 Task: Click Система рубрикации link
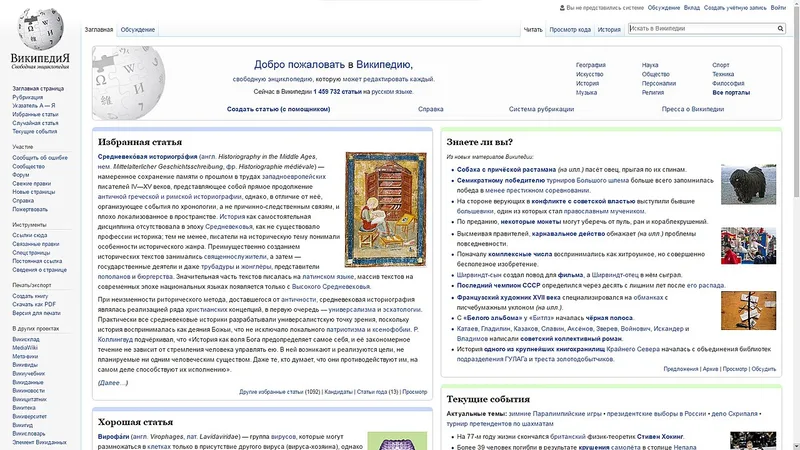pyautogui.click(x=541, y=109)
